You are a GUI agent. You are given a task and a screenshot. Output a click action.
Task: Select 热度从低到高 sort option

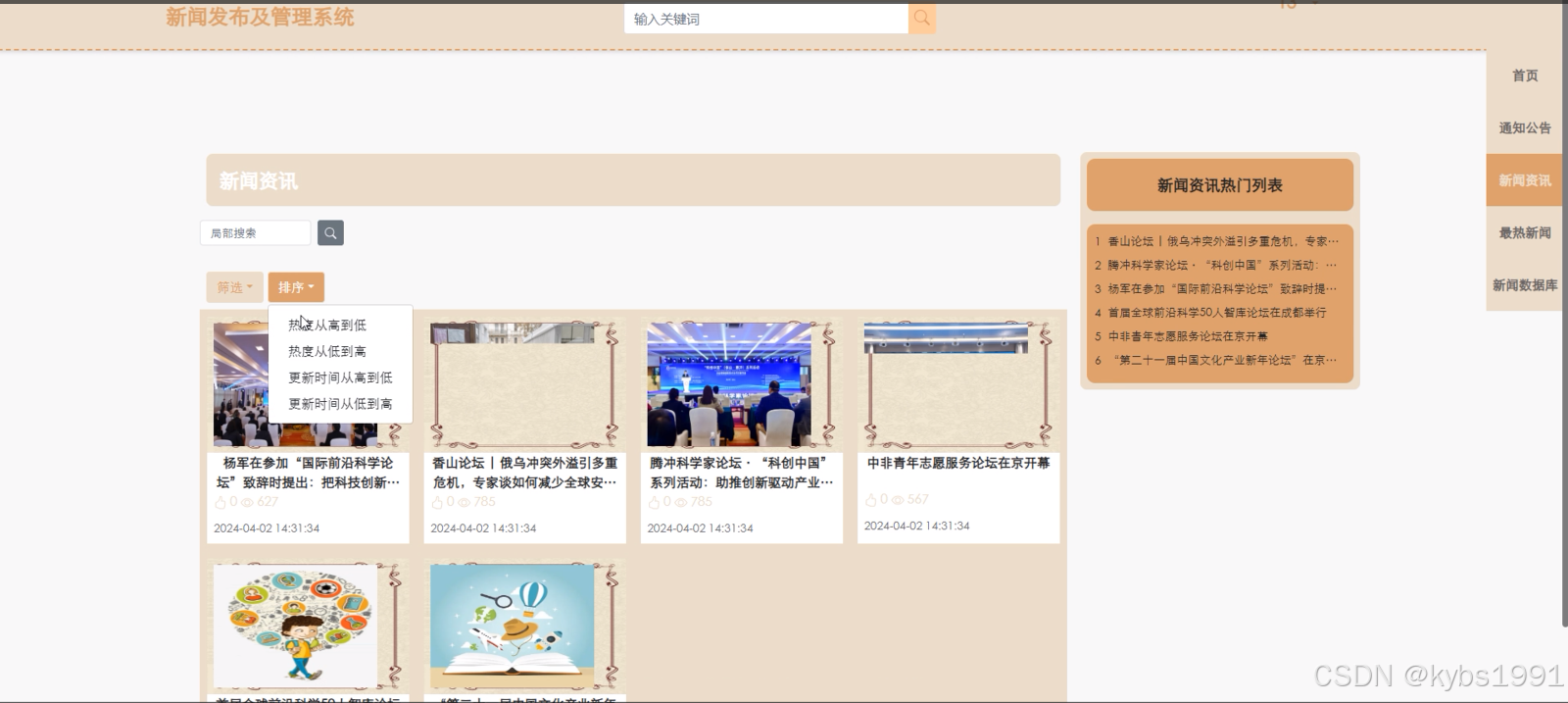click(326, 351)
